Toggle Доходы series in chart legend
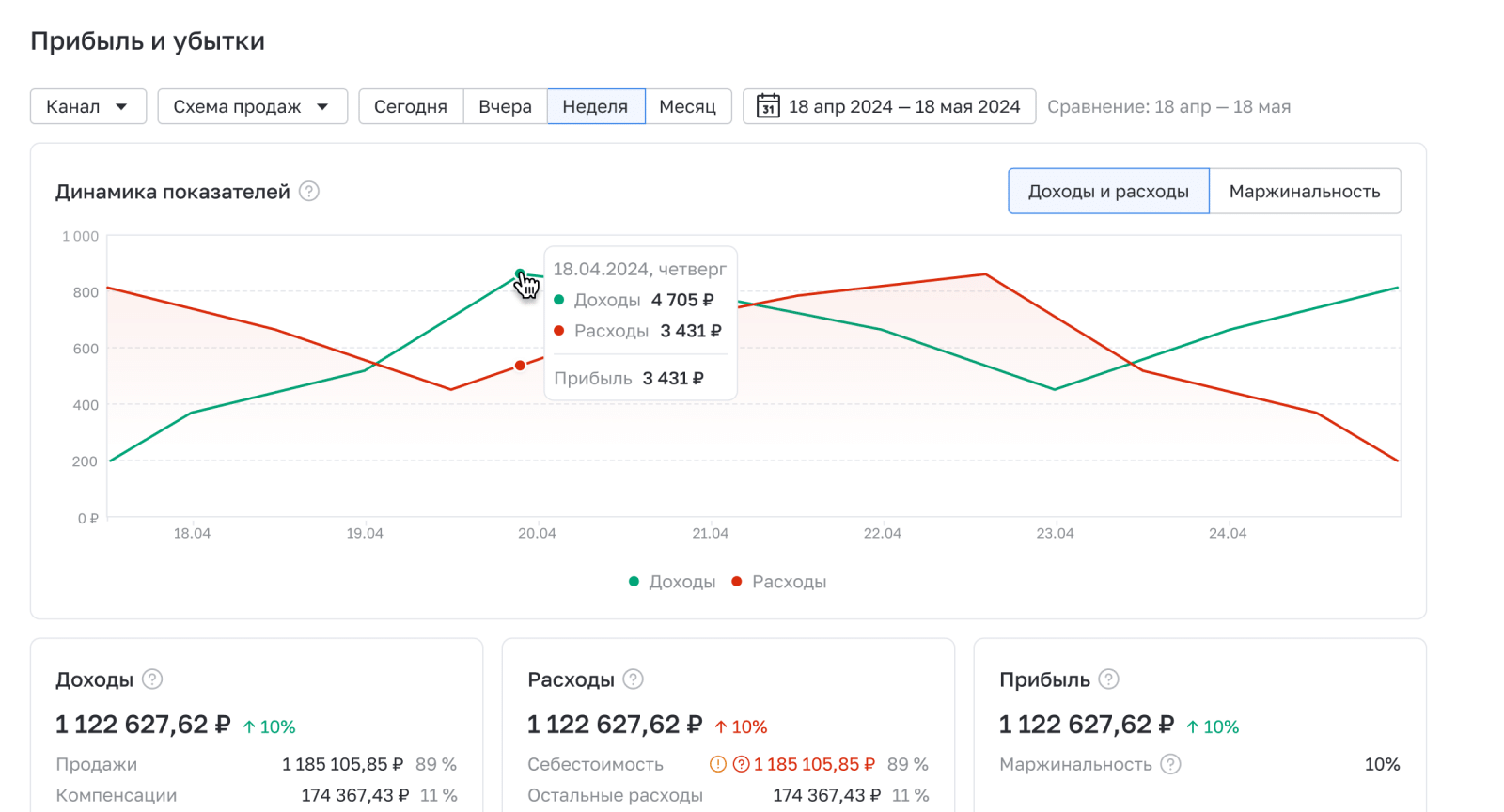The image size is (1504, 812). coord(672,582)
